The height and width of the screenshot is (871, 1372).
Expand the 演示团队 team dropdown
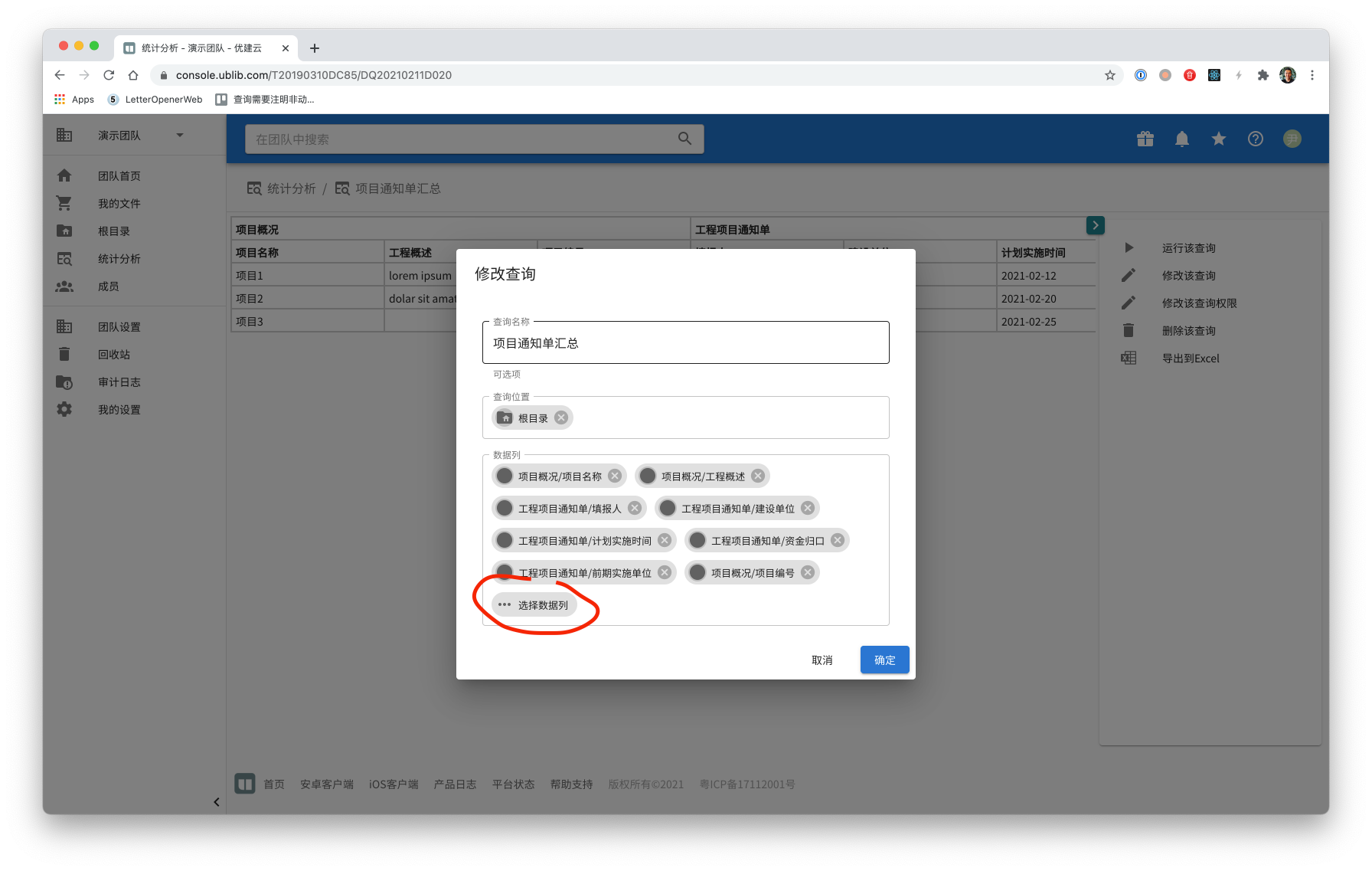[180, 136]
